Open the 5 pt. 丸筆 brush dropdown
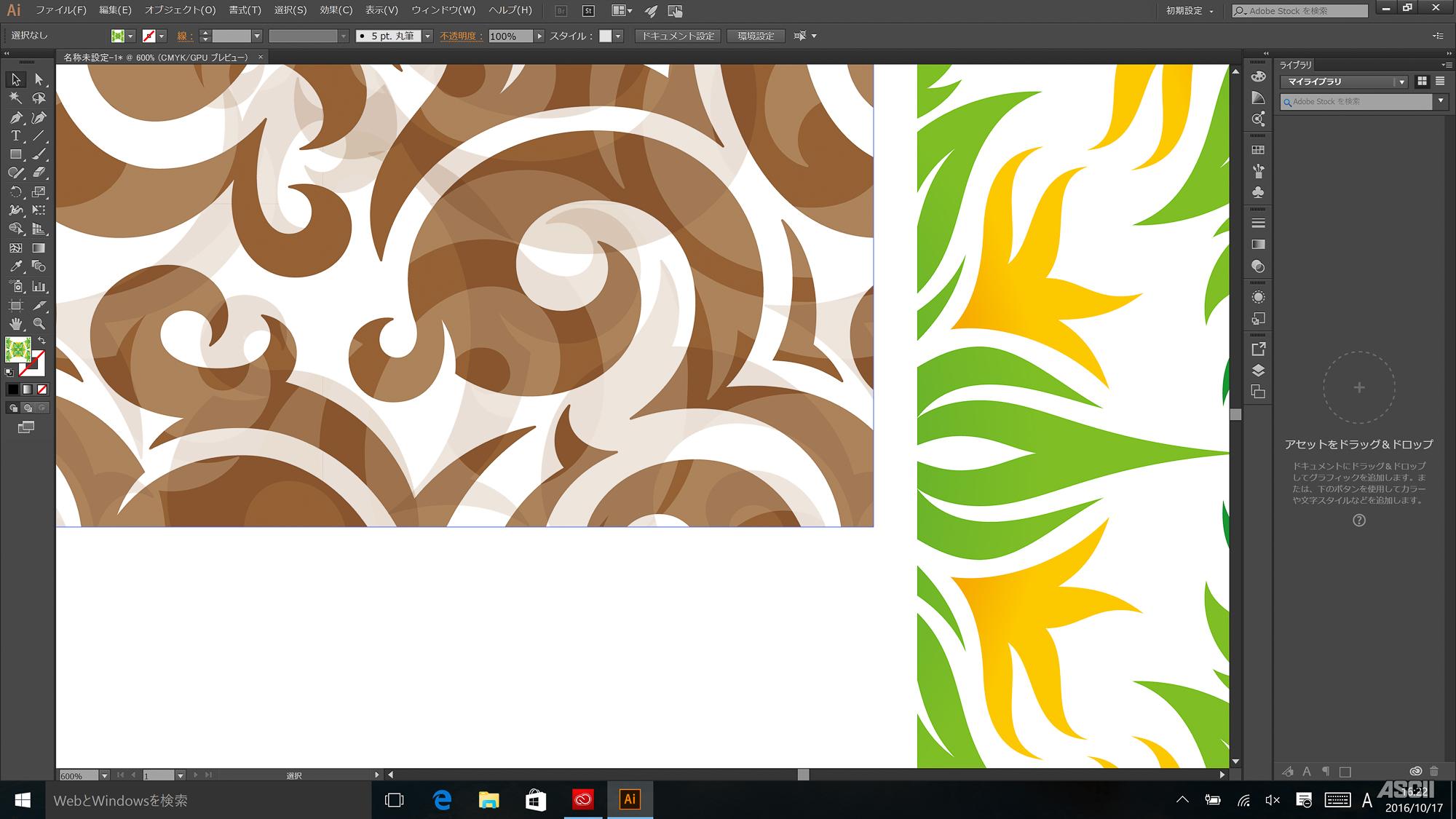Screen dimensions: 1456x819 pos(427,36)
